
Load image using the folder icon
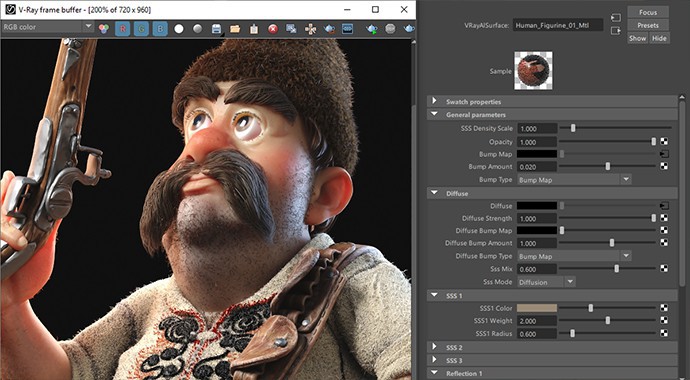tap(235, 29)
